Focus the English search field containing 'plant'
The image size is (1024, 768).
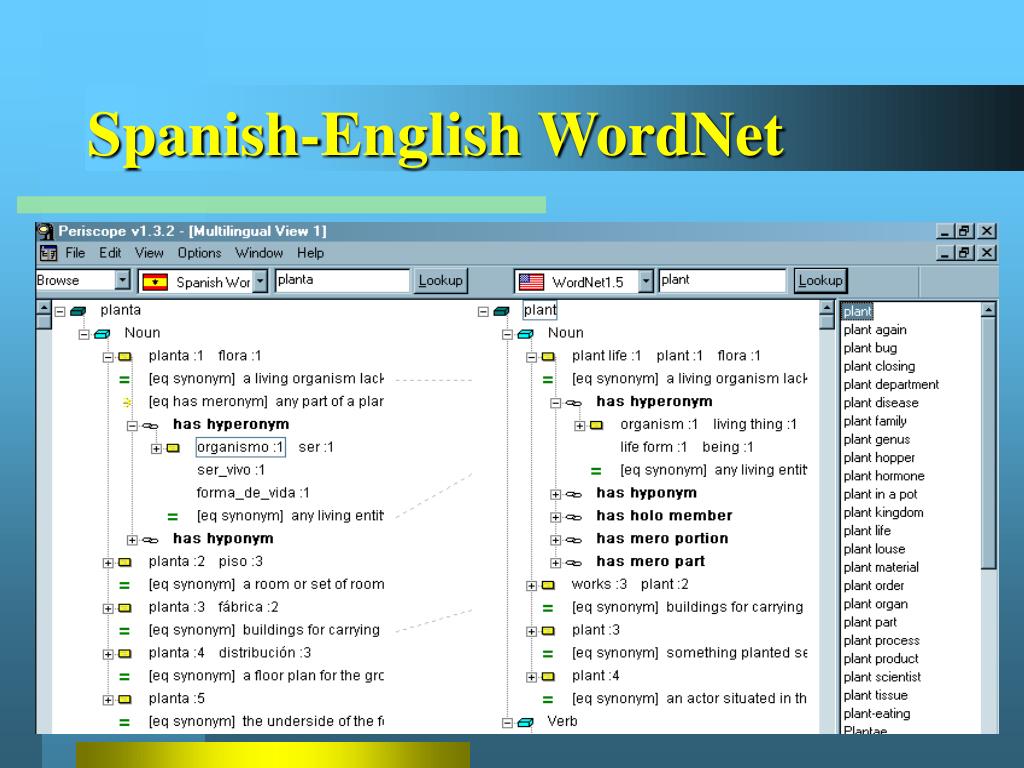pyautogui.click(x=722, y=280)
